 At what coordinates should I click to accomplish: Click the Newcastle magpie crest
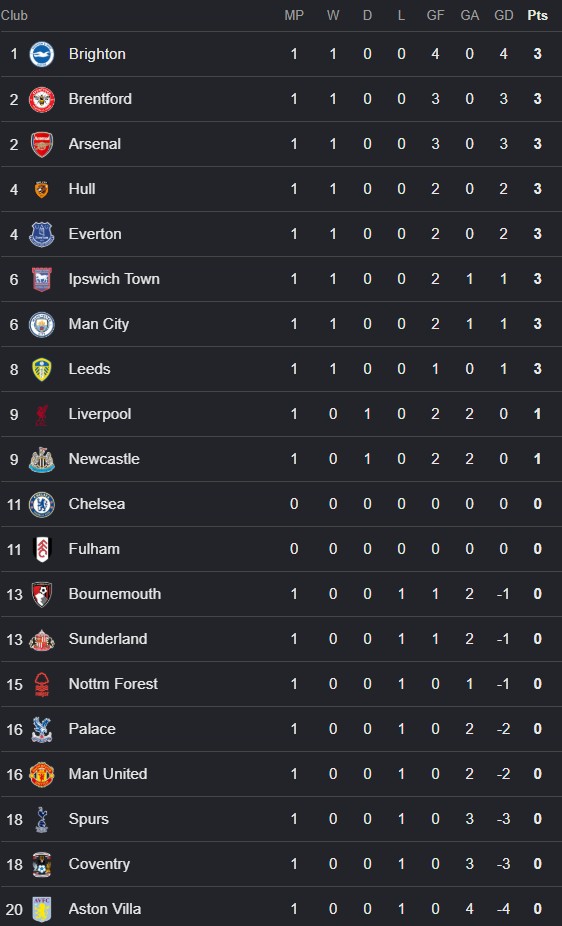(x=42, y=459)
